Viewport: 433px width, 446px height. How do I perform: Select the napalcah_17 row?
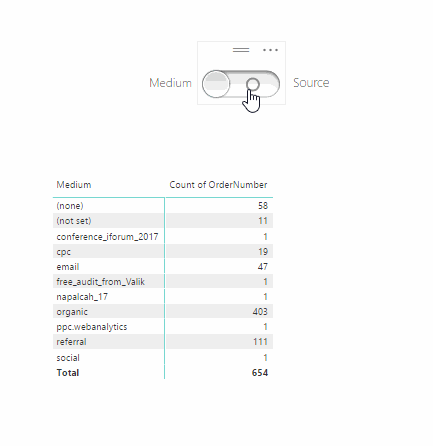(163, 297)
